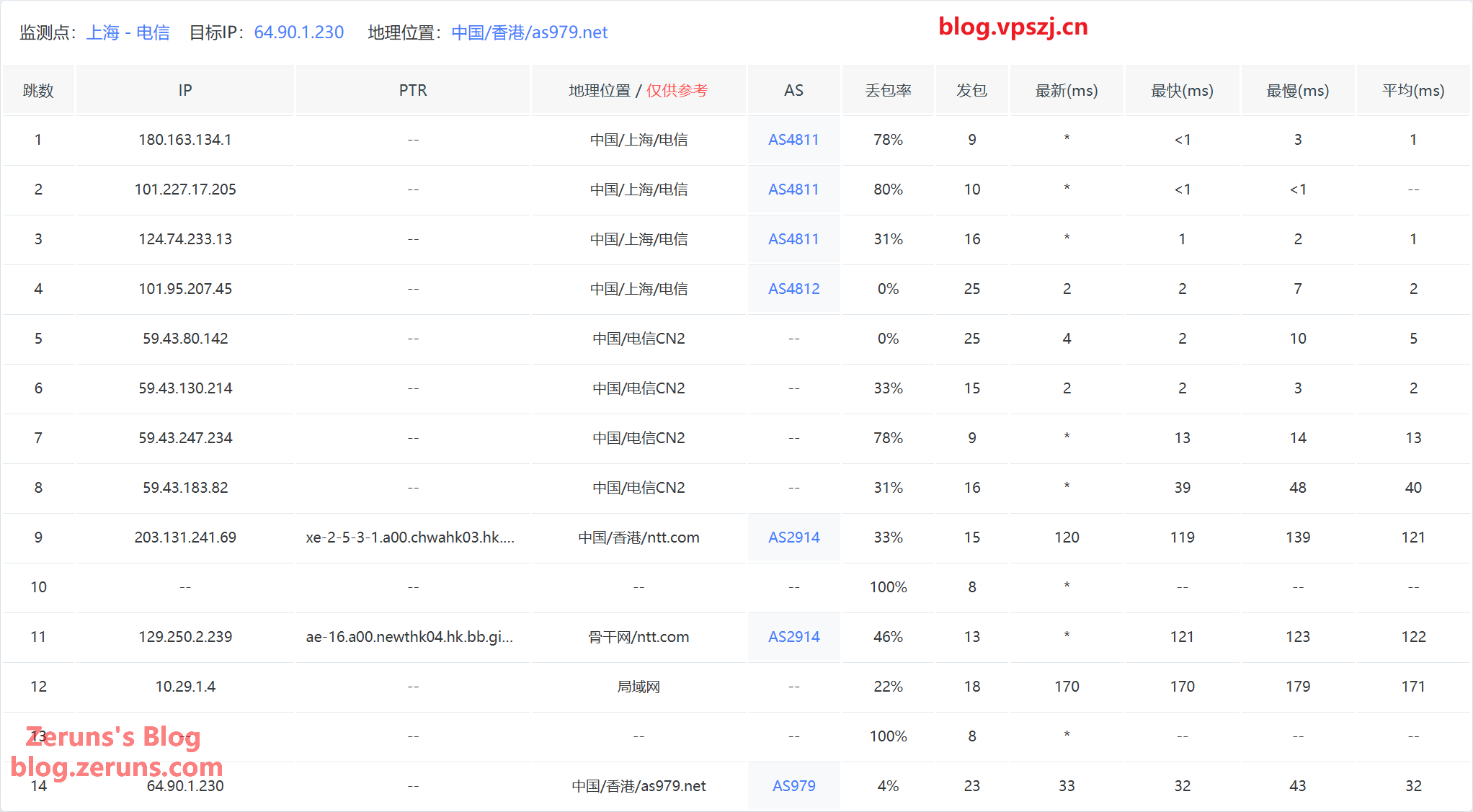The height and width of the screenshot is (812, 1473).
Task: Click PTR ae-16.a00.newthk04.hk.bb entry
Action: [409, 637]
